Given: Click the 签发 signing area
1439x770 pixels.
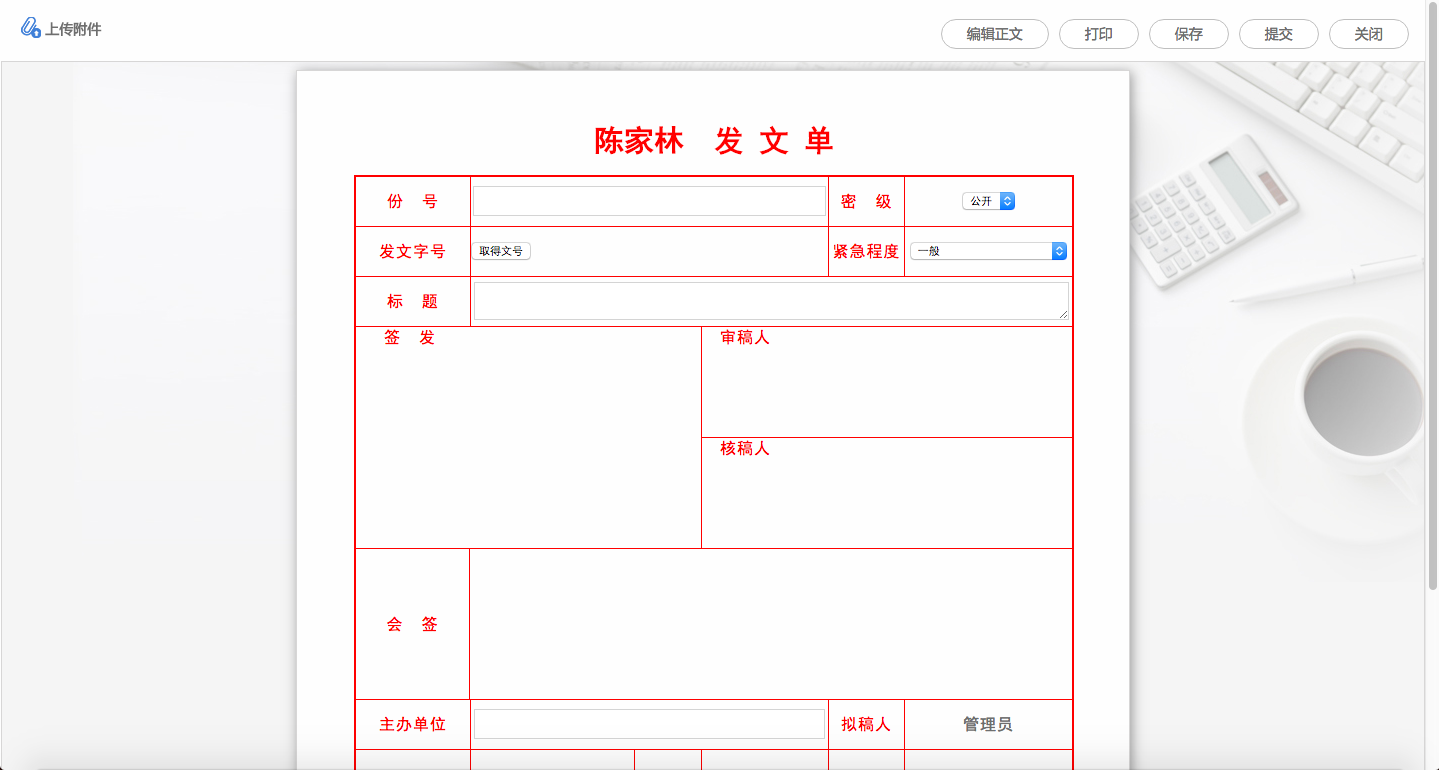Looking at the screenshot, I should [x=528, y=437].
